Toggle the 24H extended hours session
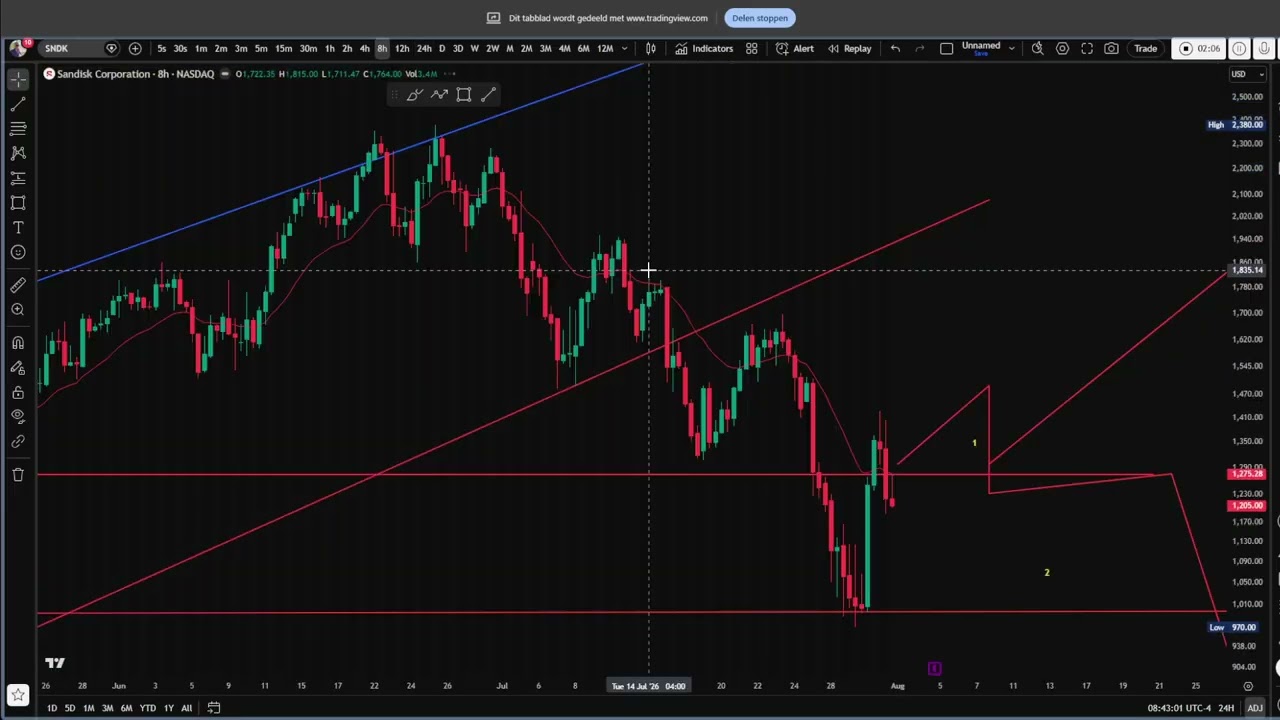The width and height of the screenshot is (1280, 720). point(1225,708)
